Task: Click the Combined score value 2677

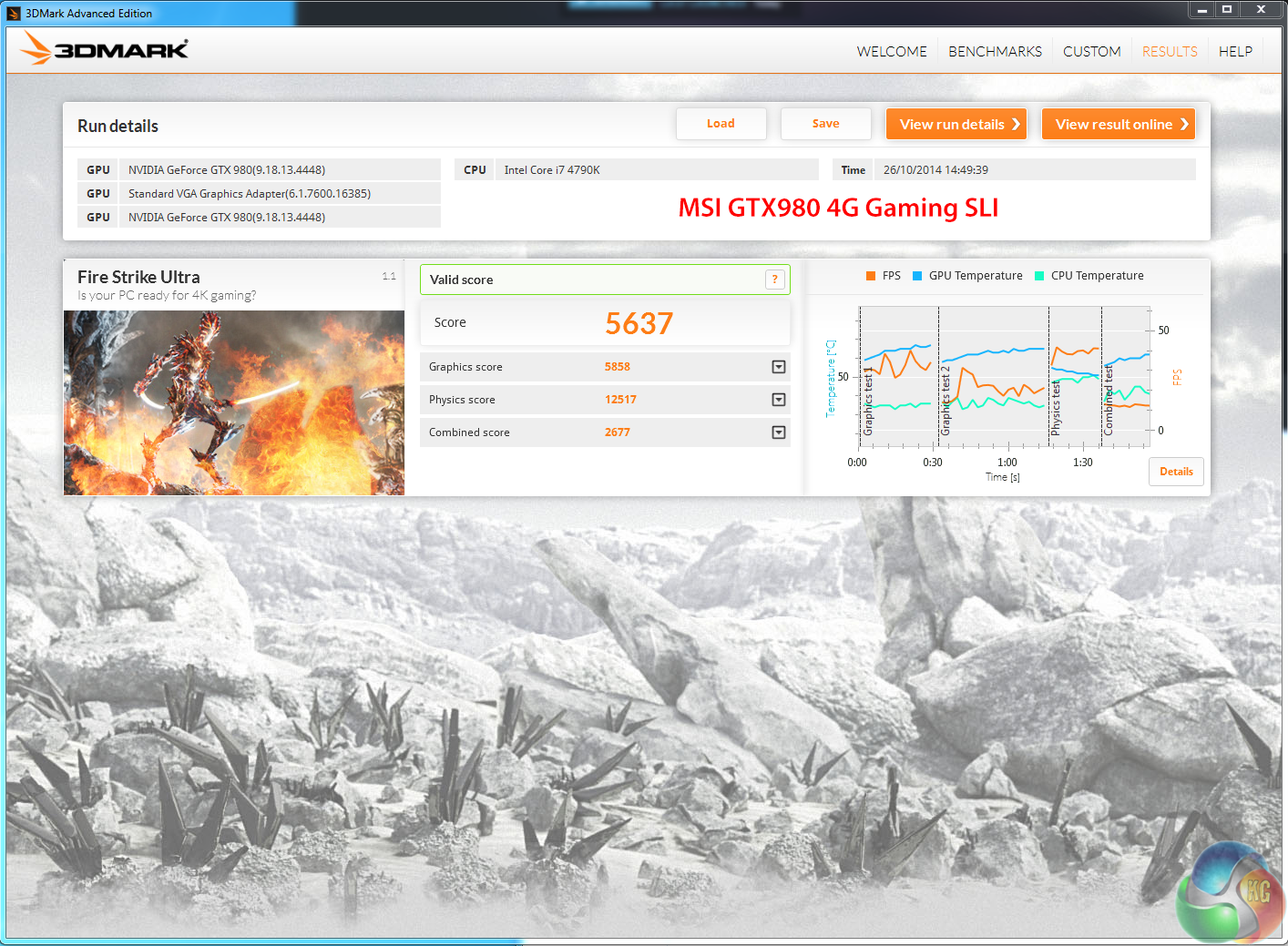Action: [618, 432]
